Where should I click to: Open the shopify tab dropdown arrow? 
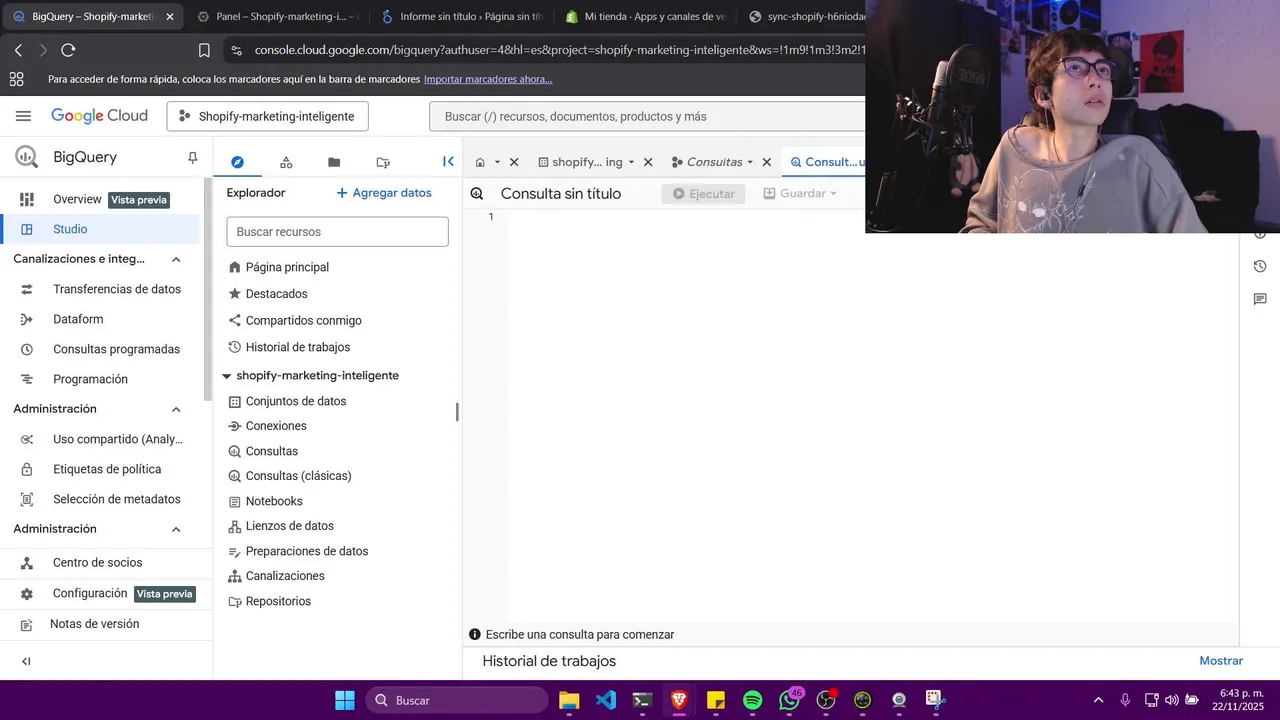[631, 162]
